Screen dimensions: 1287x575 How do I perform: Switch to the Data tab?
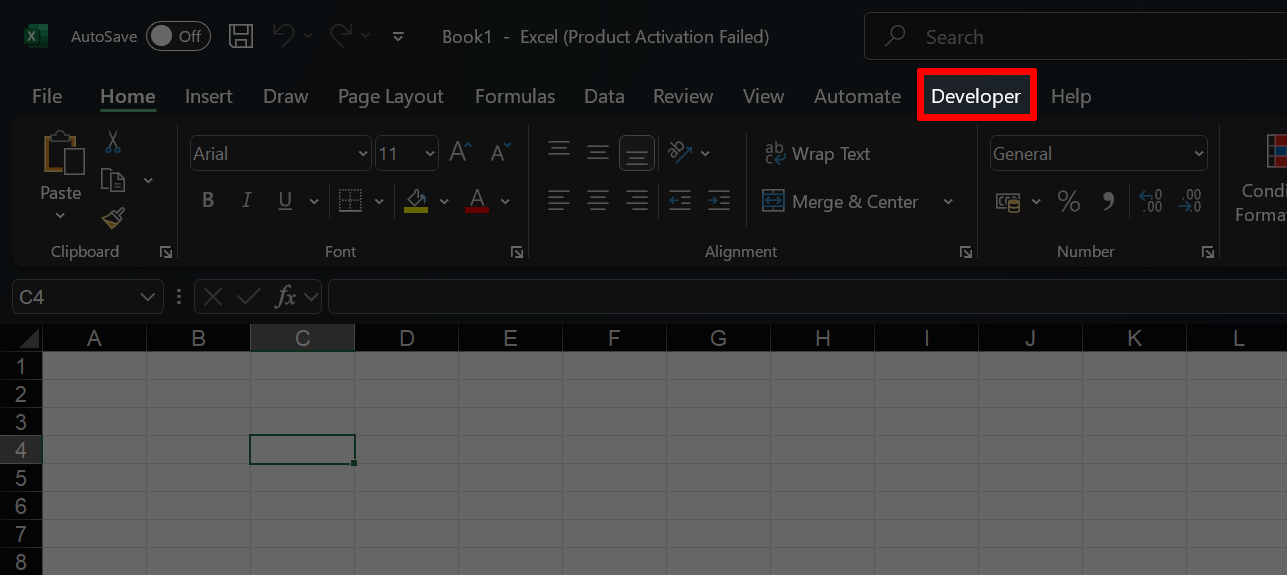pos(604,96)
